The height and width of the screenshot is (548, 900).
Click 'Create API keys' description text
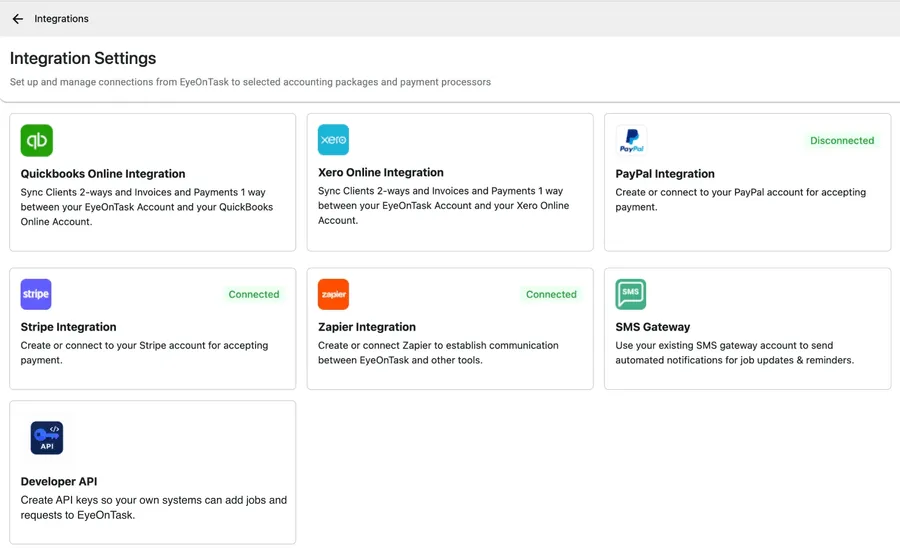coord(154,508)
